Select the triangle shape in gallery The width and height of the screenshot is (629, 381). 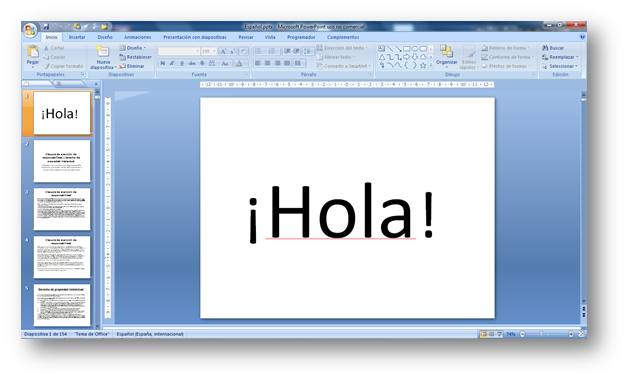point(382,57)
